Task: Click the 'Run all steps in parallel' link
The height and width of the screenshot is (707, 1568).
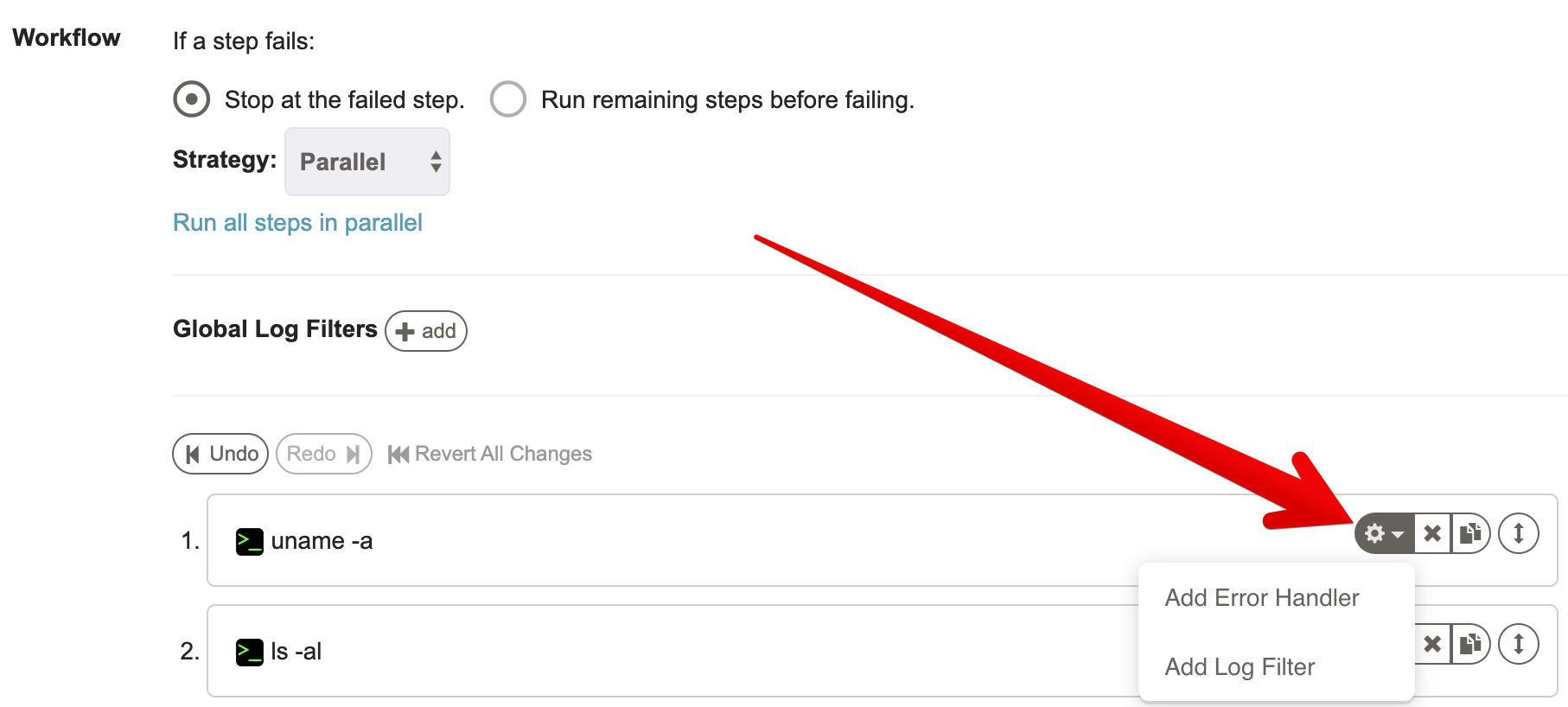Action: click(x=297, y=223)
